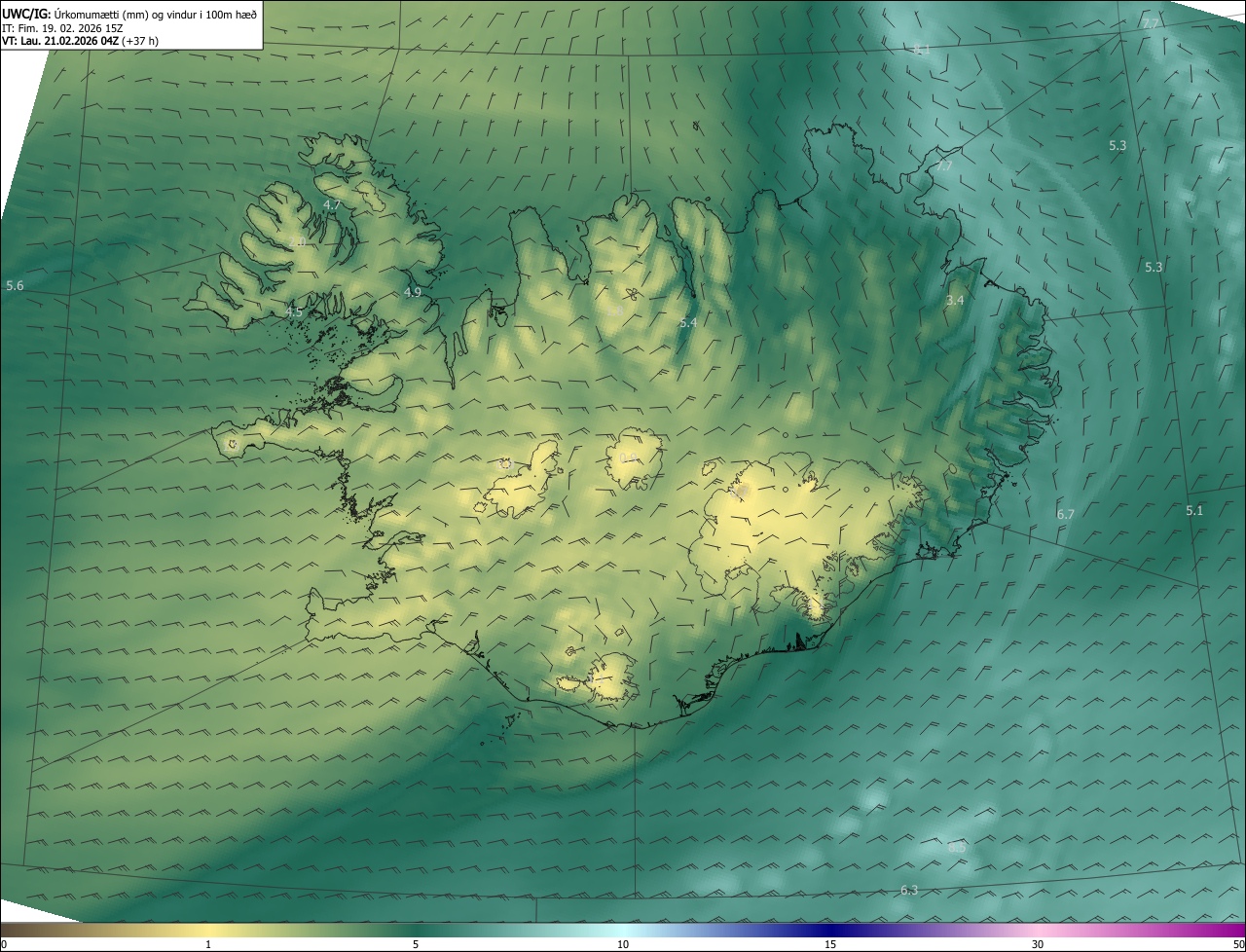Click the map value 3.4
Viewport: 1246px width, 952px height.
(955, 300)
